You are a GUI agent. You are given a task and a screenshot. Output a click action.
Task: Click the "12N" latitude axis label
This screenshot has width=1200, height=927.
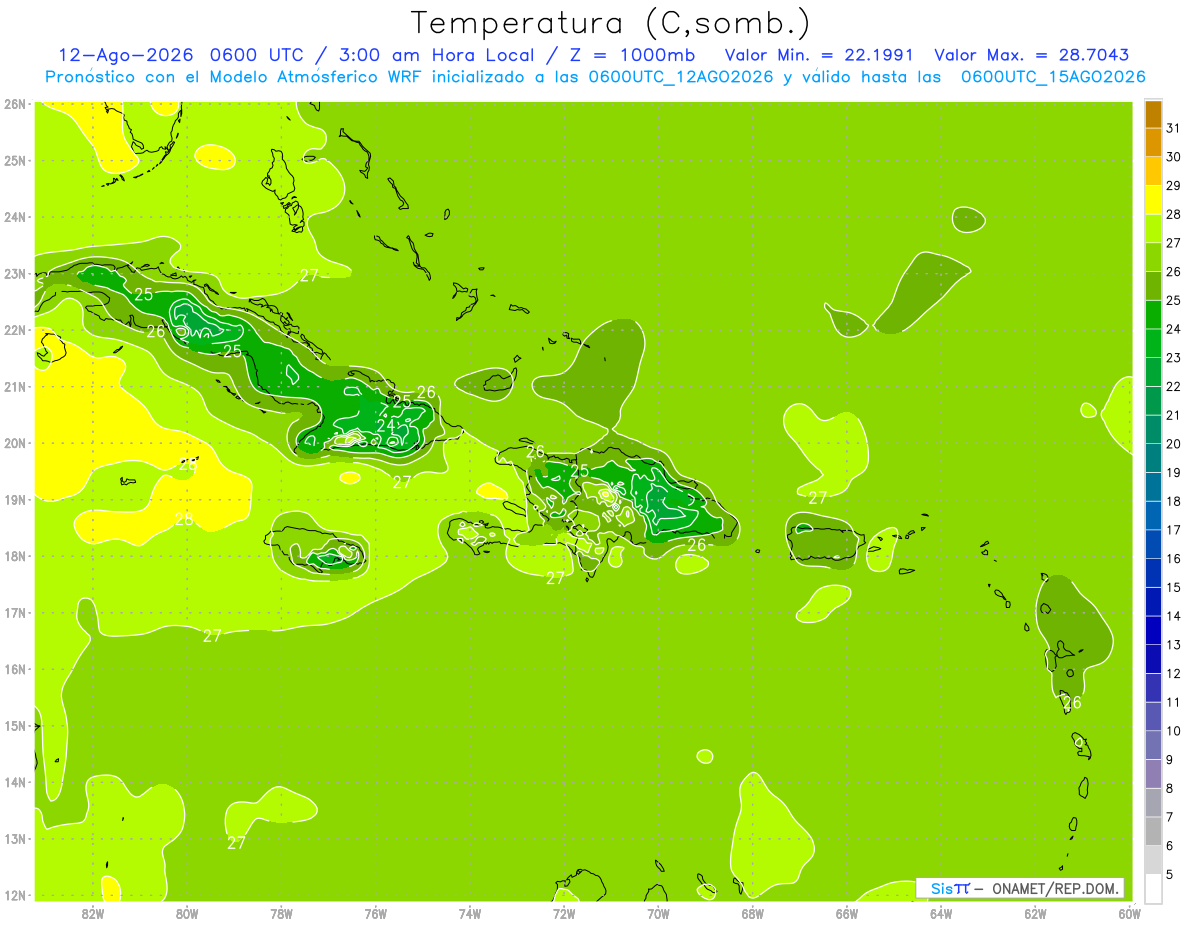click(15, 895)
